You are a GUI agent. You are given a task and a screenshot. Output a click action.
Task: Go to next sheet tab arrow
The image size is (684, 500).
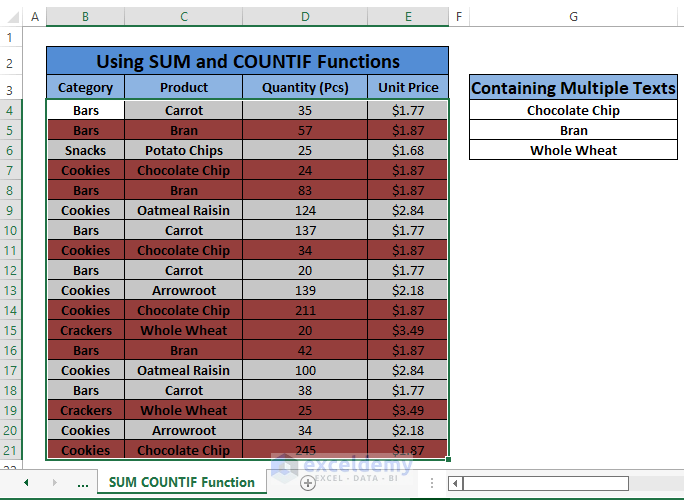(55, 483)
